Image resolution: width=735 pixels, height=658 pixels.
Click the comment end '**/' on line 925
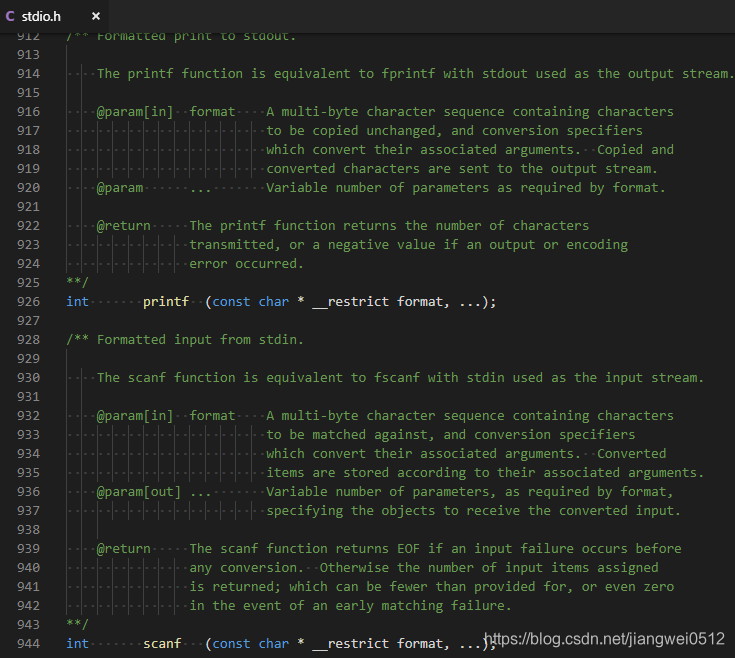point(77,282)
